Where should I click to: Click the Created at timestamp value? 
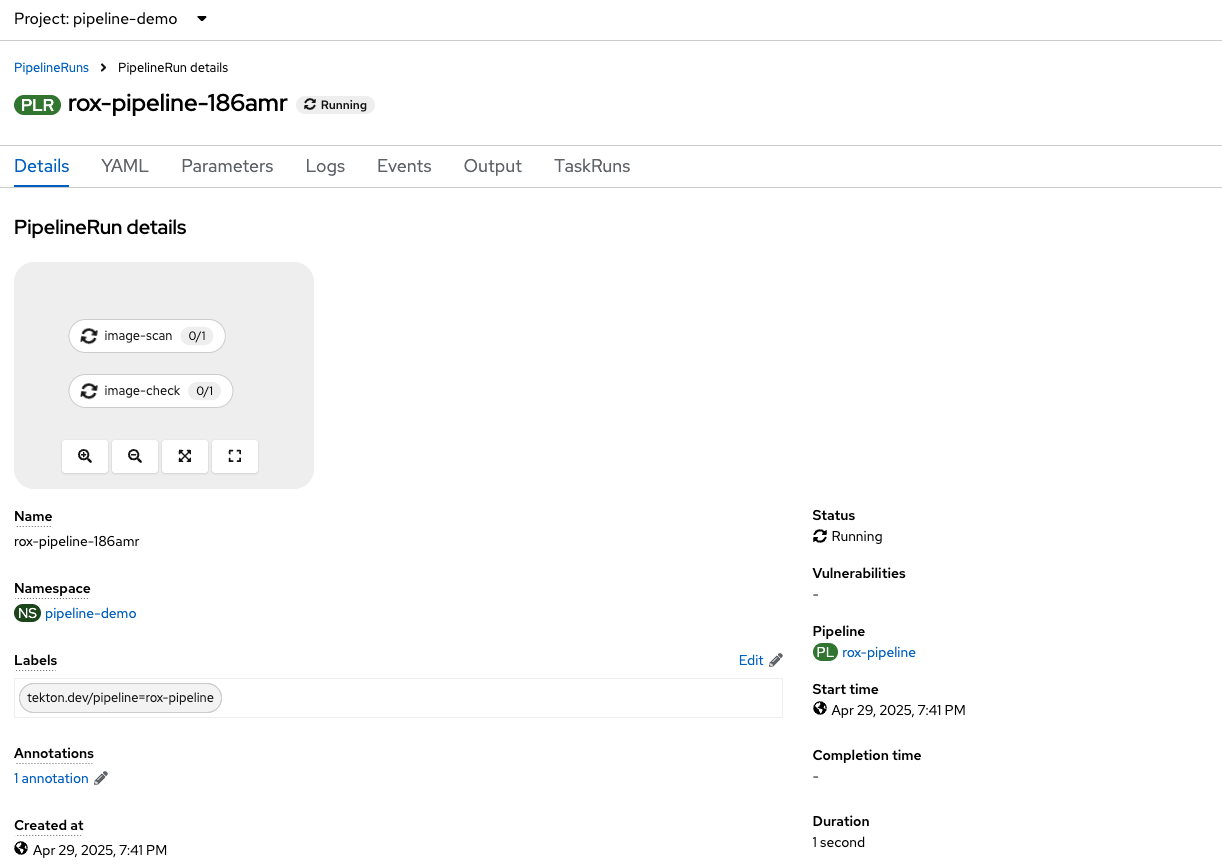pyautogui.click(x=100, y=850)
